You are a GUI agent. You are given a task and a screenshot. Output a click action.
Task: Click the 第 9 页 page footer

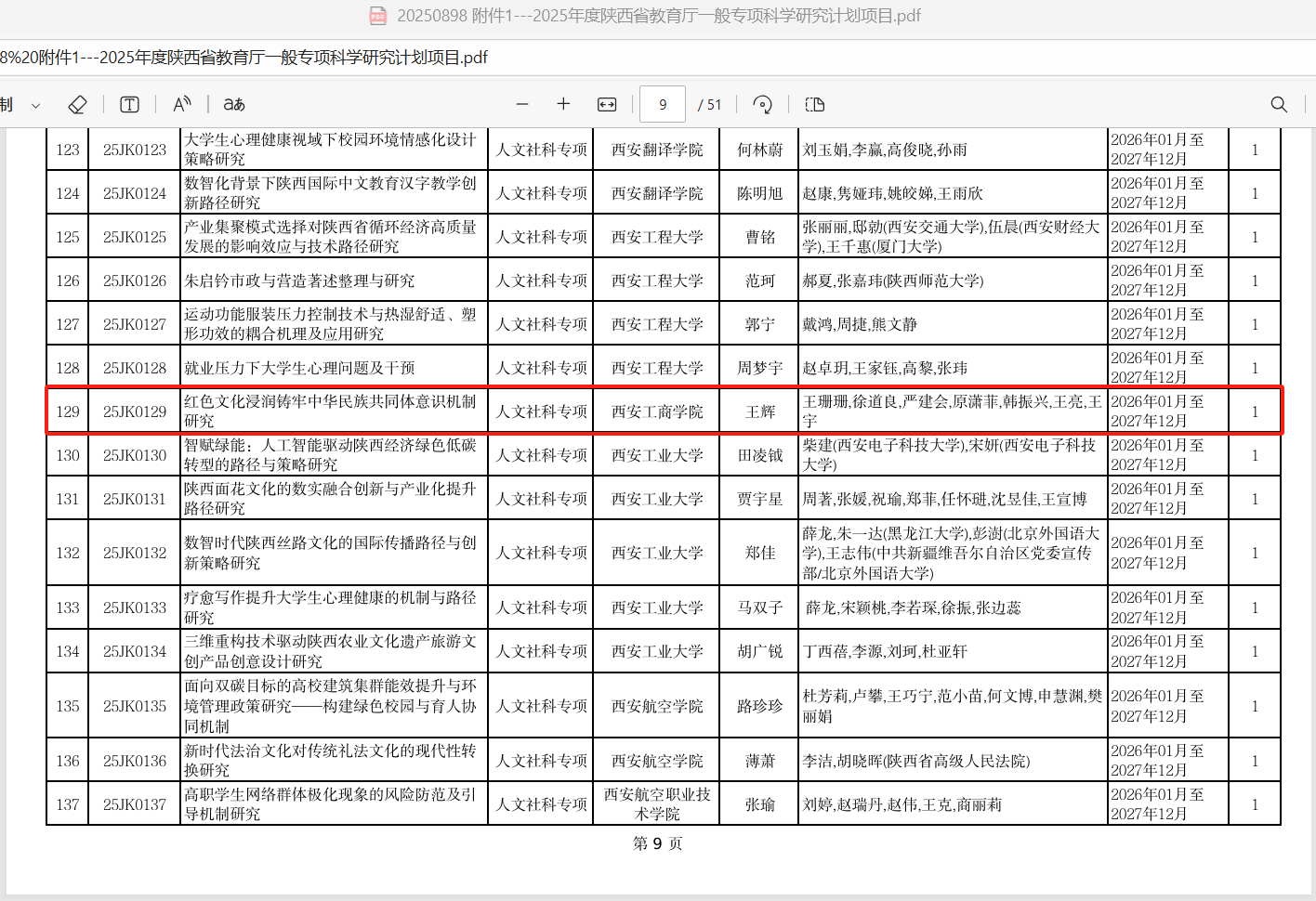[x=657, y=843]
